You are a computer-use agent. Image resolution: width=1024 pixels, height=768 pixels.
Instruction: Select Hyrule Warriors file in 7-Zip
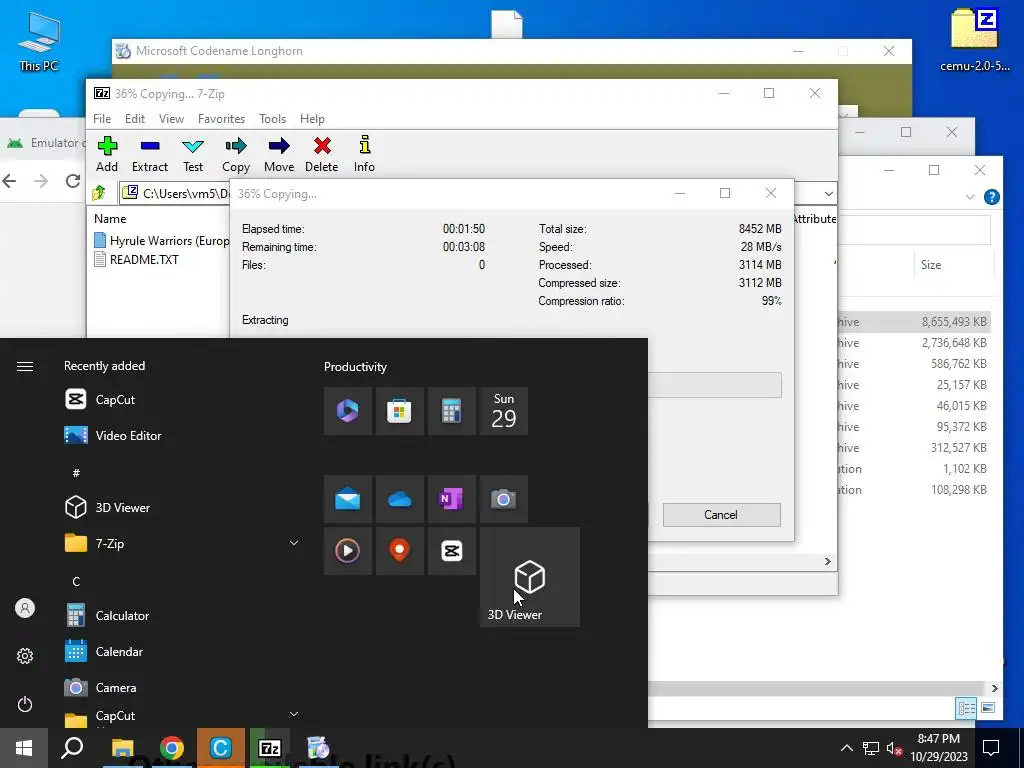pos(161,240)
